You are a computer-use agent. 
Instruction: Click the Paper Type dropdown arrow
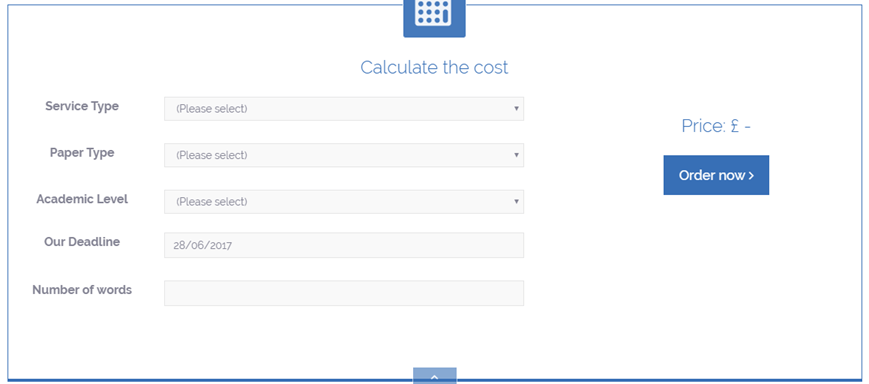[516, 155]
